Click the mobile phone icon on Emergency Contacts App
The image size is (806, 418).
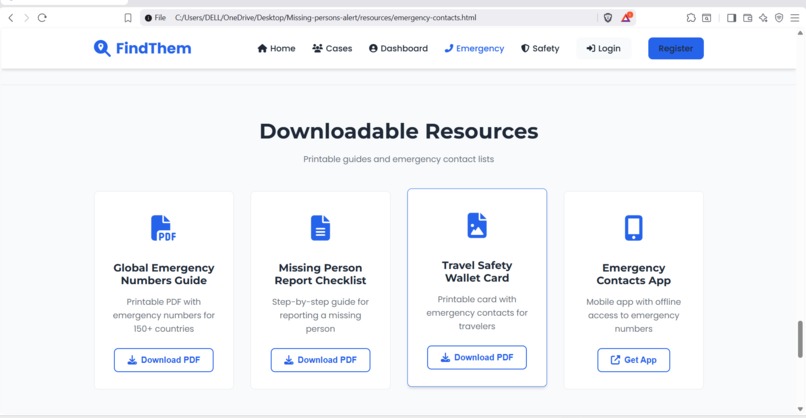(x=633, y=228)
